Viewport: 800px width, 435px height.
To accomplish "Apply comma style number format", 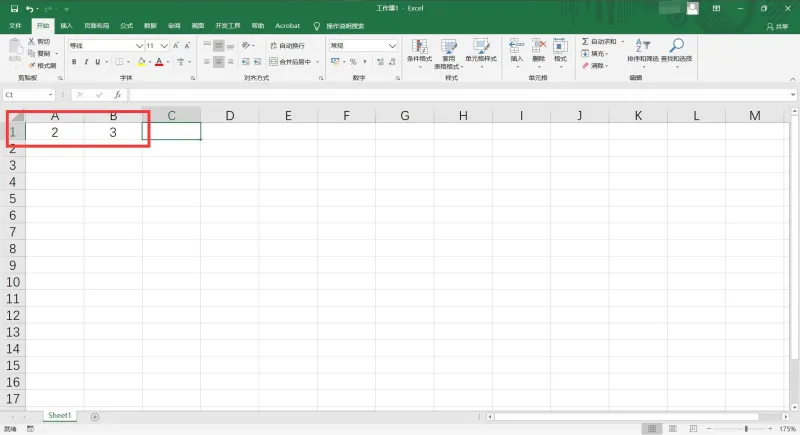I will (x=365, y=62).
